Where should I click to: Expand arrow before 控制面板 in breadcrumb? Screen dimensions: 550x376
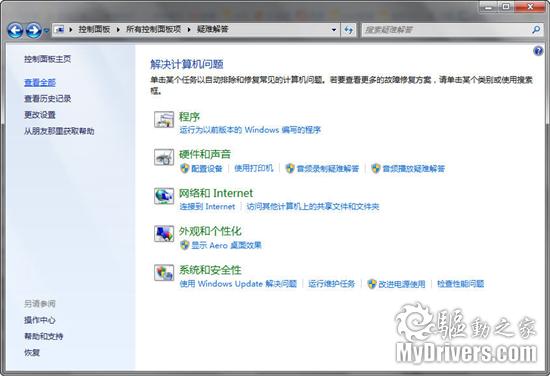(71, 29)
